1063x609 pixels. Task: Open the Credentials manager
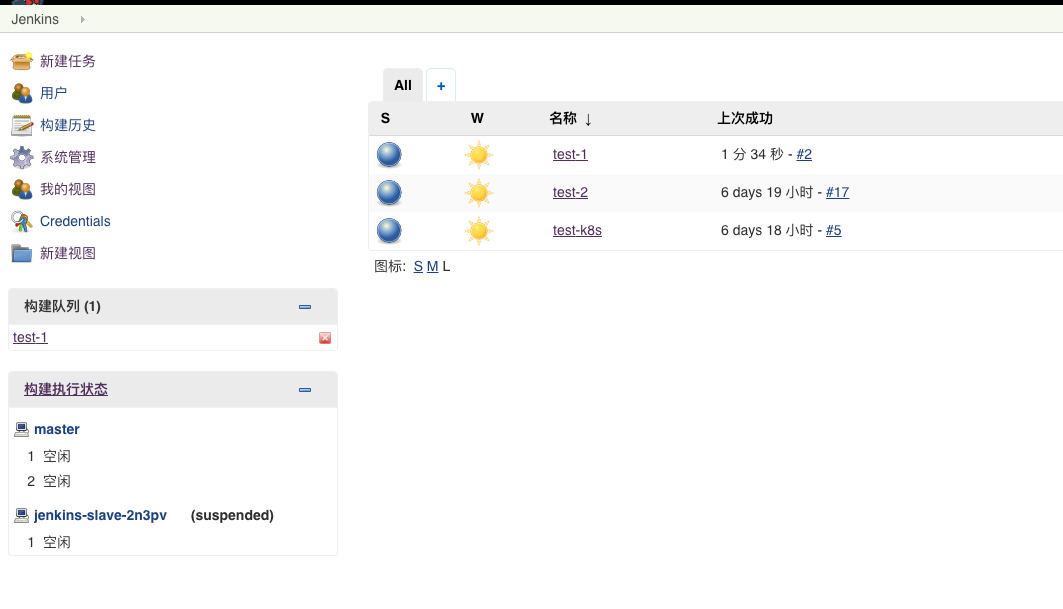74,221
